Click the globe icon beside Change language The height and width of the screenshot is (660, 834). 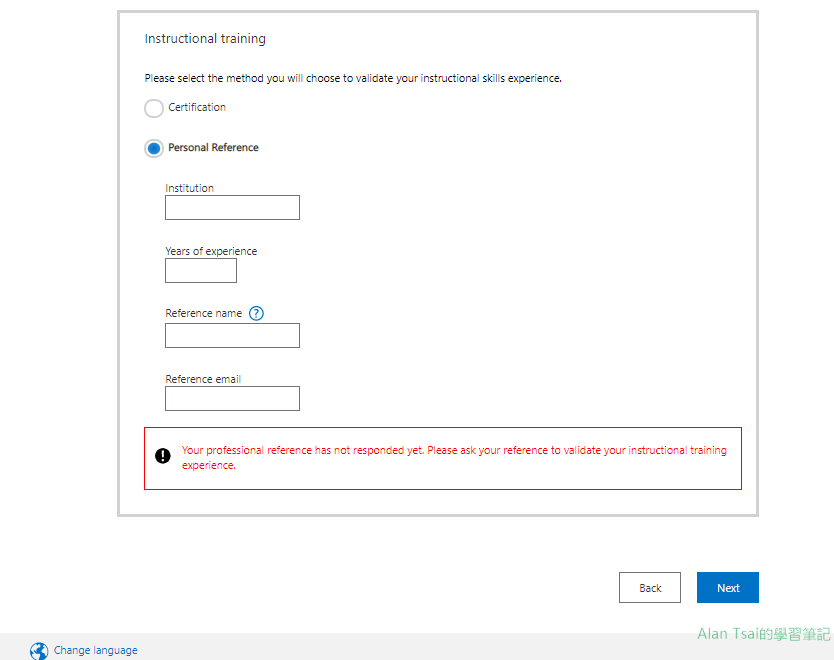(x=39, y=650)
